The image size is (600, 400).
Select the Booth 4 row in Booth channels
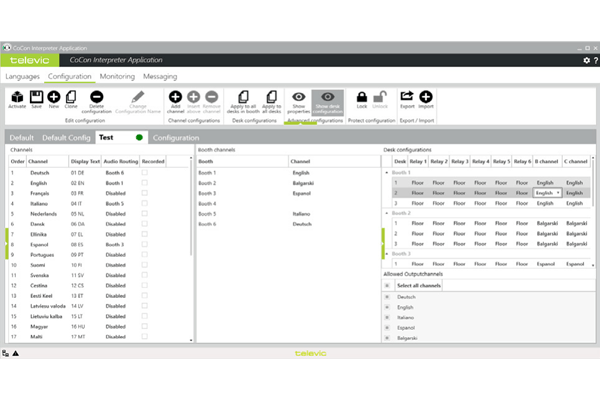tap(288, 204)
